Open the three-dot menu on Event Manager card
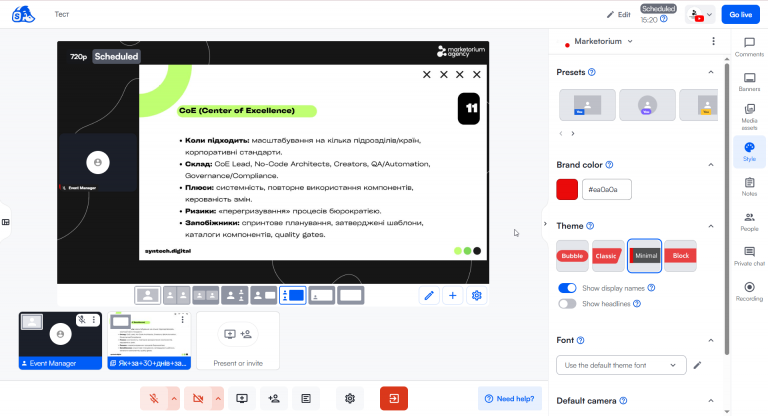This screenshot has height=416, width=768. click(94, 320)
